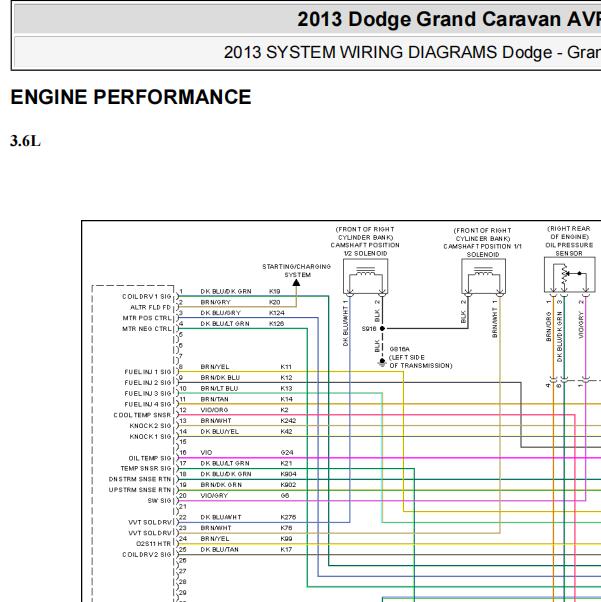The width and height of the screenshot is (601, 602).
Task: Select the Oil Pressure Sensor symbol
Action: (x=570, y=275)
